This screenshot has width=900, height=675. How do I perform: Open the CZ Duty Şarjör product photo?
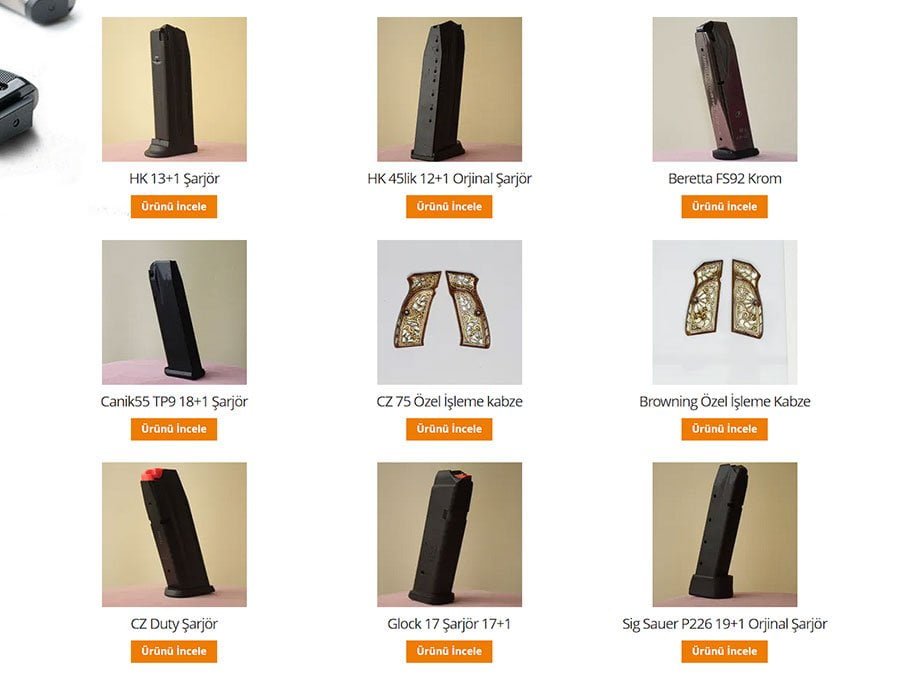click(174, 534)
